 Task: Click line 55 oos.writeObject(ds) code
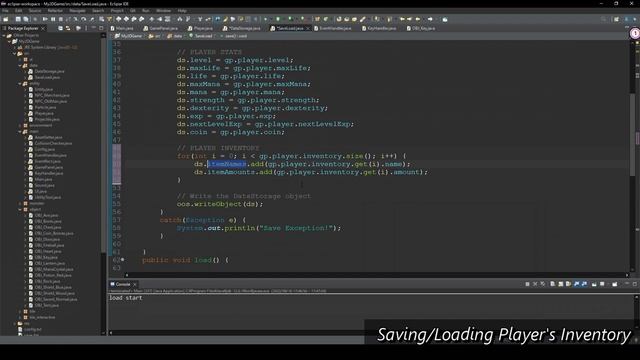click(x=220, y=204)
